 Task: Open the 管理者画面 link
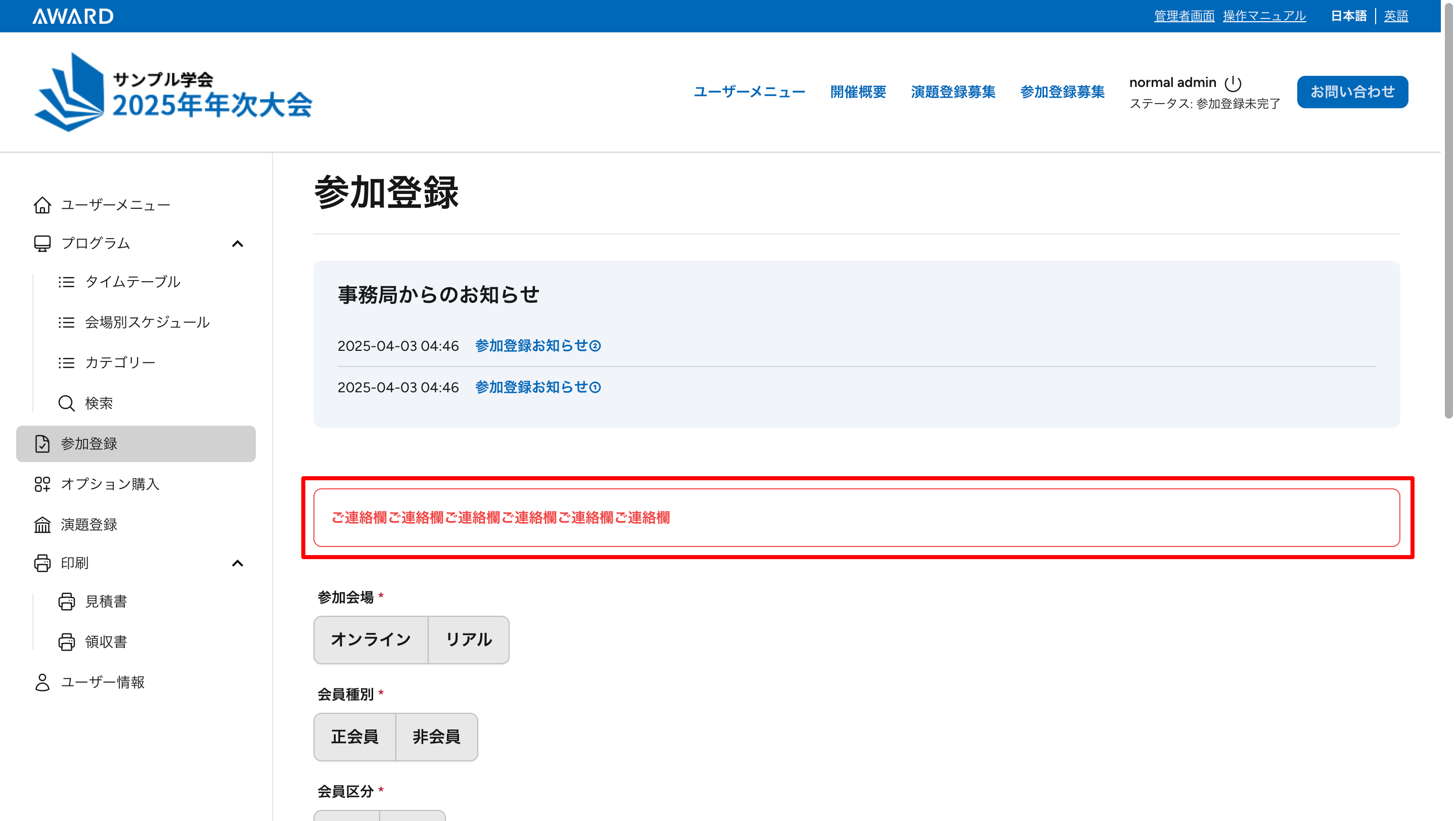coord(1184,16)
